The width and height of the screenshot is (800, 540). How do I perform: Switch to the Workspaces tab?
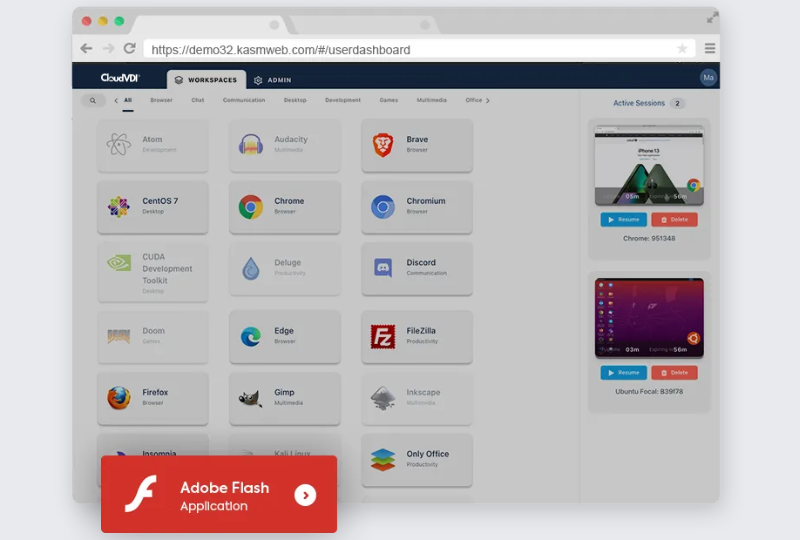[206, 80]
